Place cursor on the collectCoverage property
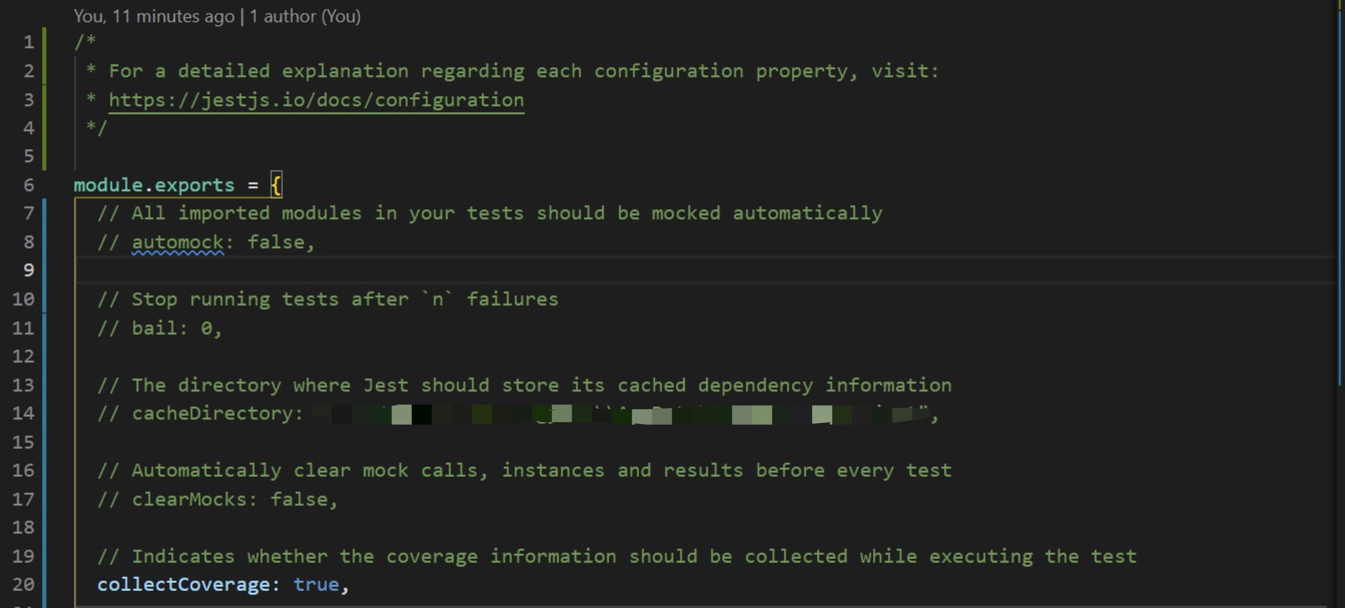This screenshot has width=1345, height=608. (184, 584)
